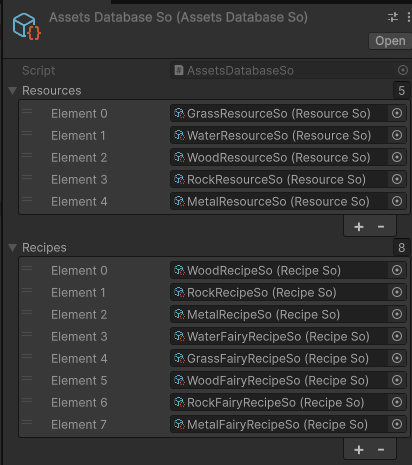This screenshot has width=412, height=465.
Task: Click object picker for WaterFairyRecipeSo
Action: [397, 336]
